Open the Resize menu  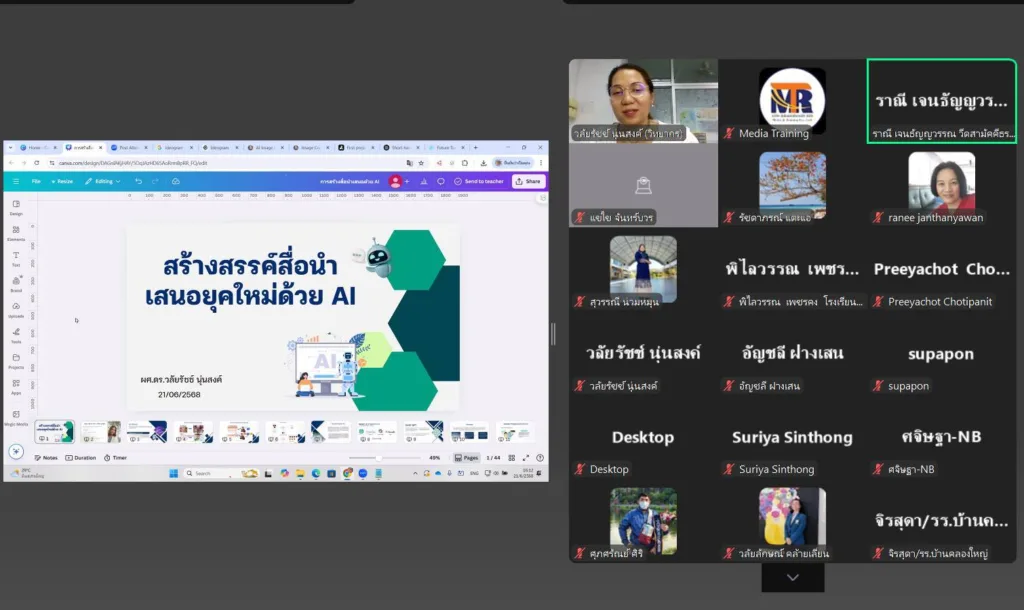tap(62, 181)
